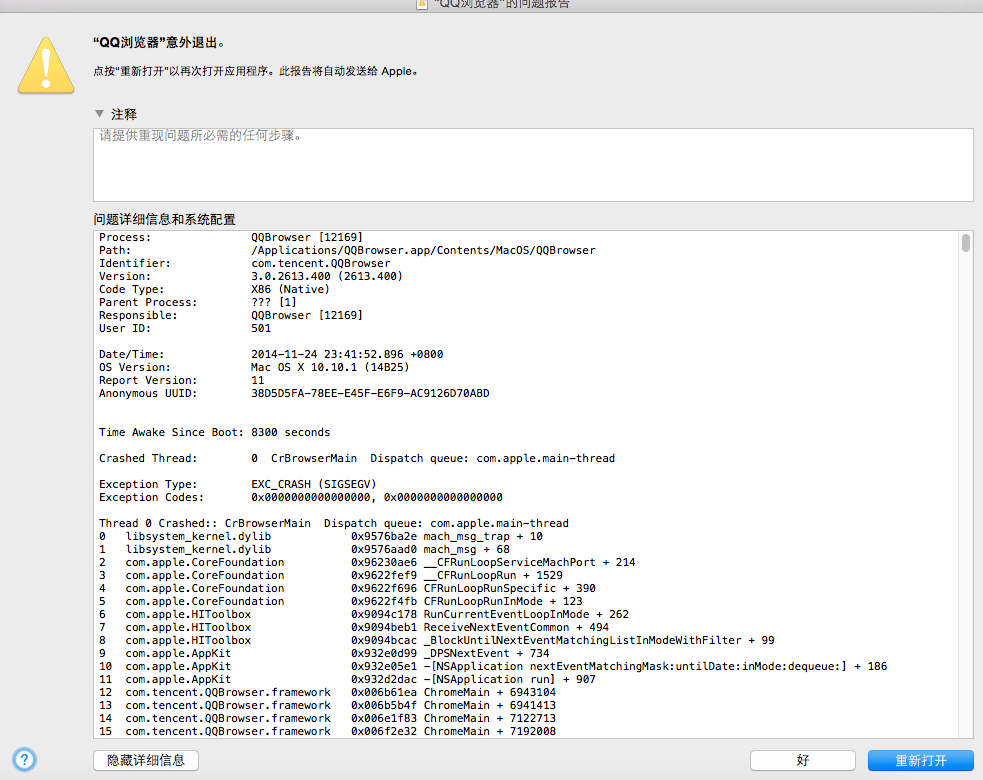Screen dimensions: 983x780
Task: Click the _DPSNextEvent + 734 frame
Action: tap(324, 653)
